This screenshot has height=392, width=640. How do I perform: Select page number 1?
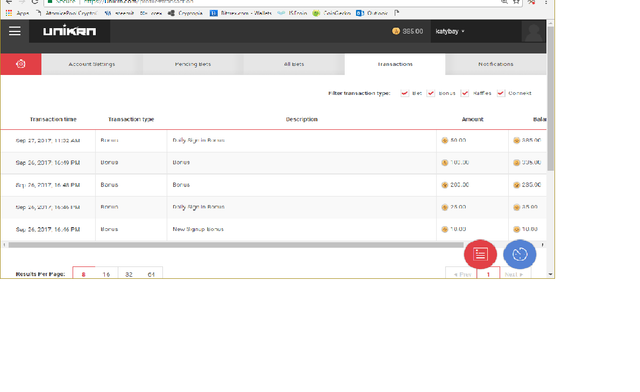(488, 274)
